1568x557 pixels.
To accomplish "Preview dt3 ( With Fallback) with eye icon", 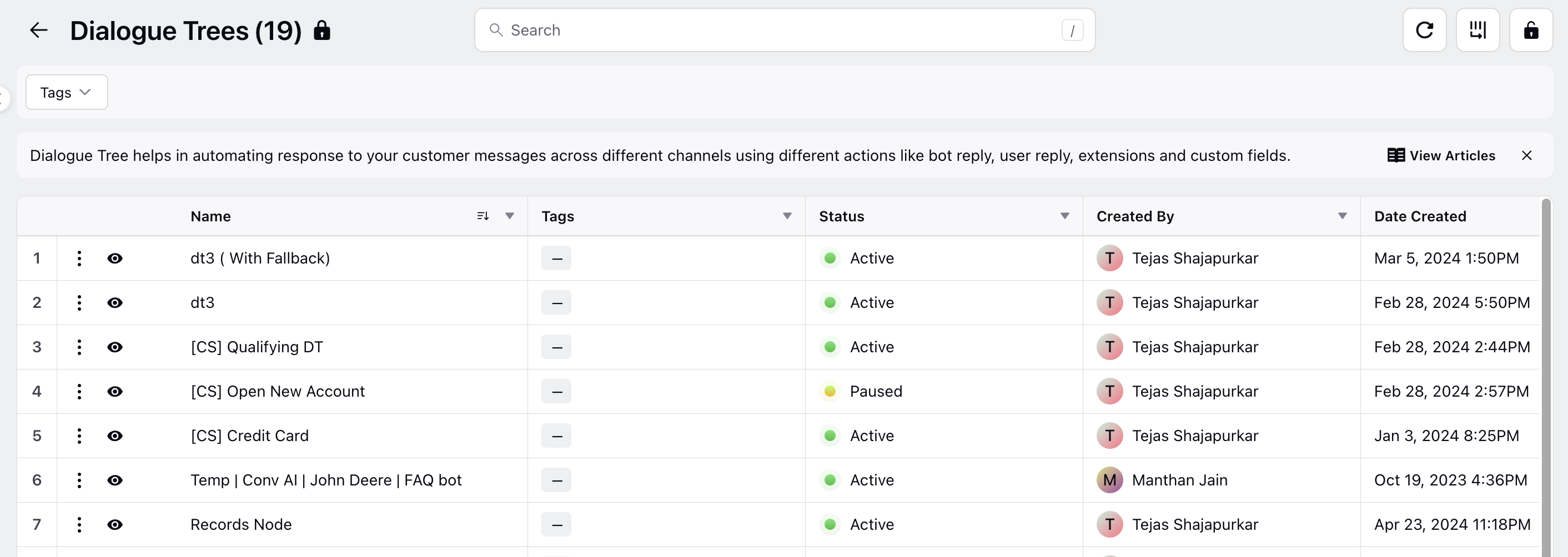I will (114, 259).
